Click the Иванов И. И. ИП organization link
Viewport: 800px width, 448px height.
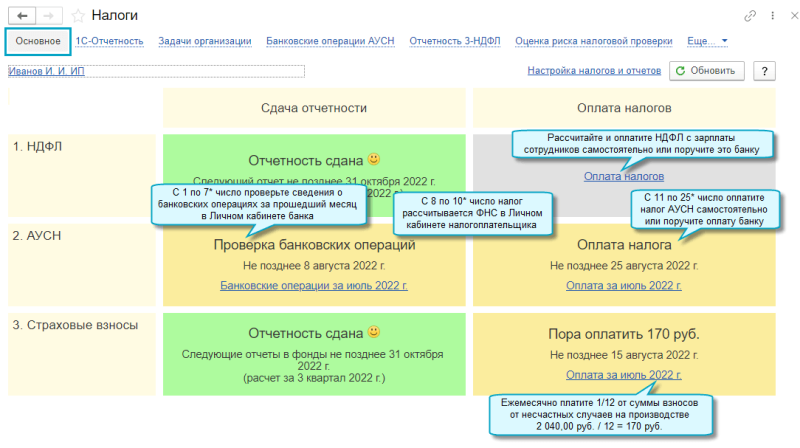pos(46,71)
